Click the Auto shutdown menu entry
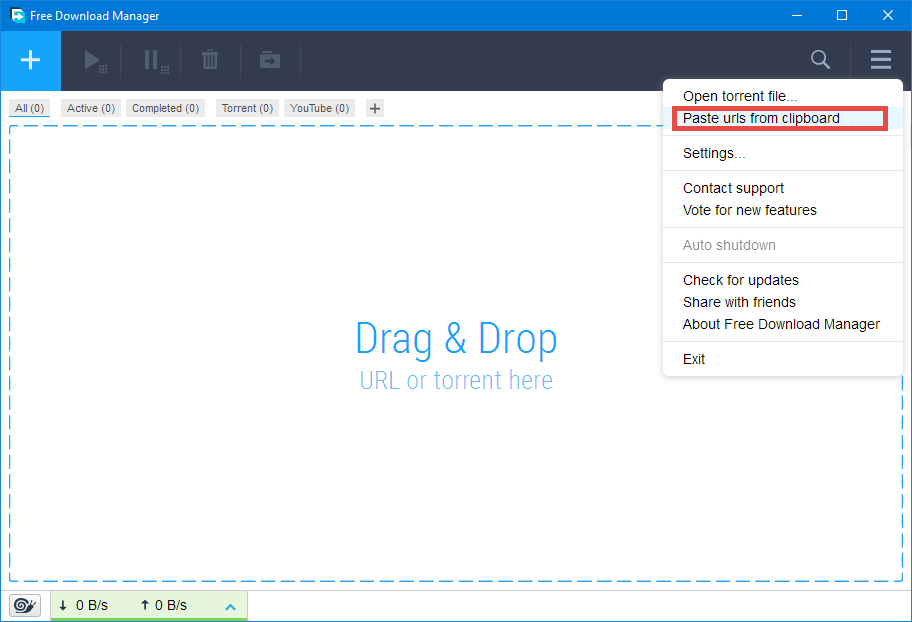912x622 pixels. (x=783, y=245)
